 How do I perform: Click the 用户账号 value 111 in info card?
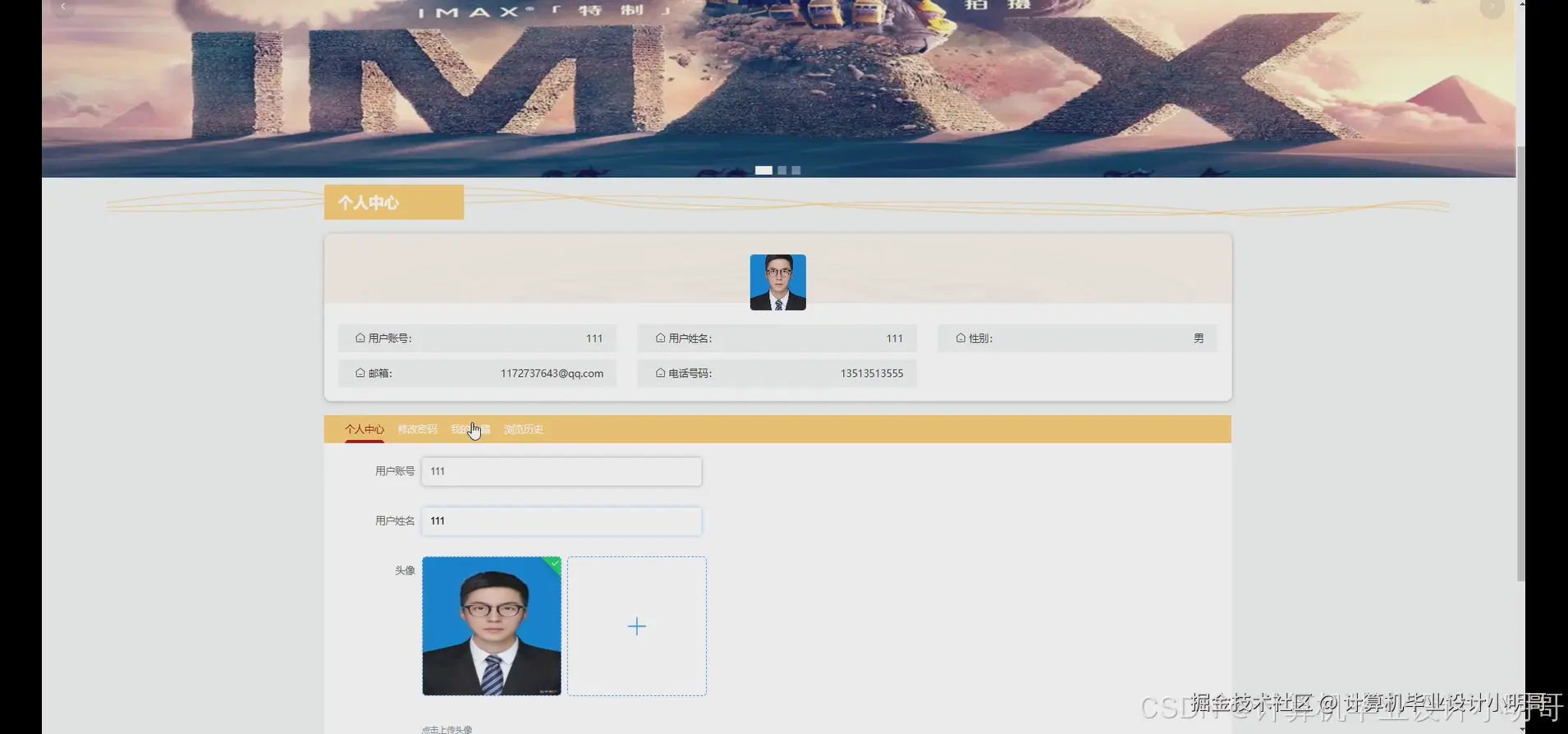tap(594, 338)
